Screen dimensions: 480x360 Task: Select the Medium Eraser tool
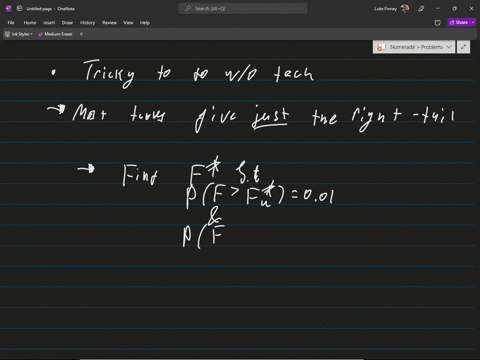tap(55, 34)
